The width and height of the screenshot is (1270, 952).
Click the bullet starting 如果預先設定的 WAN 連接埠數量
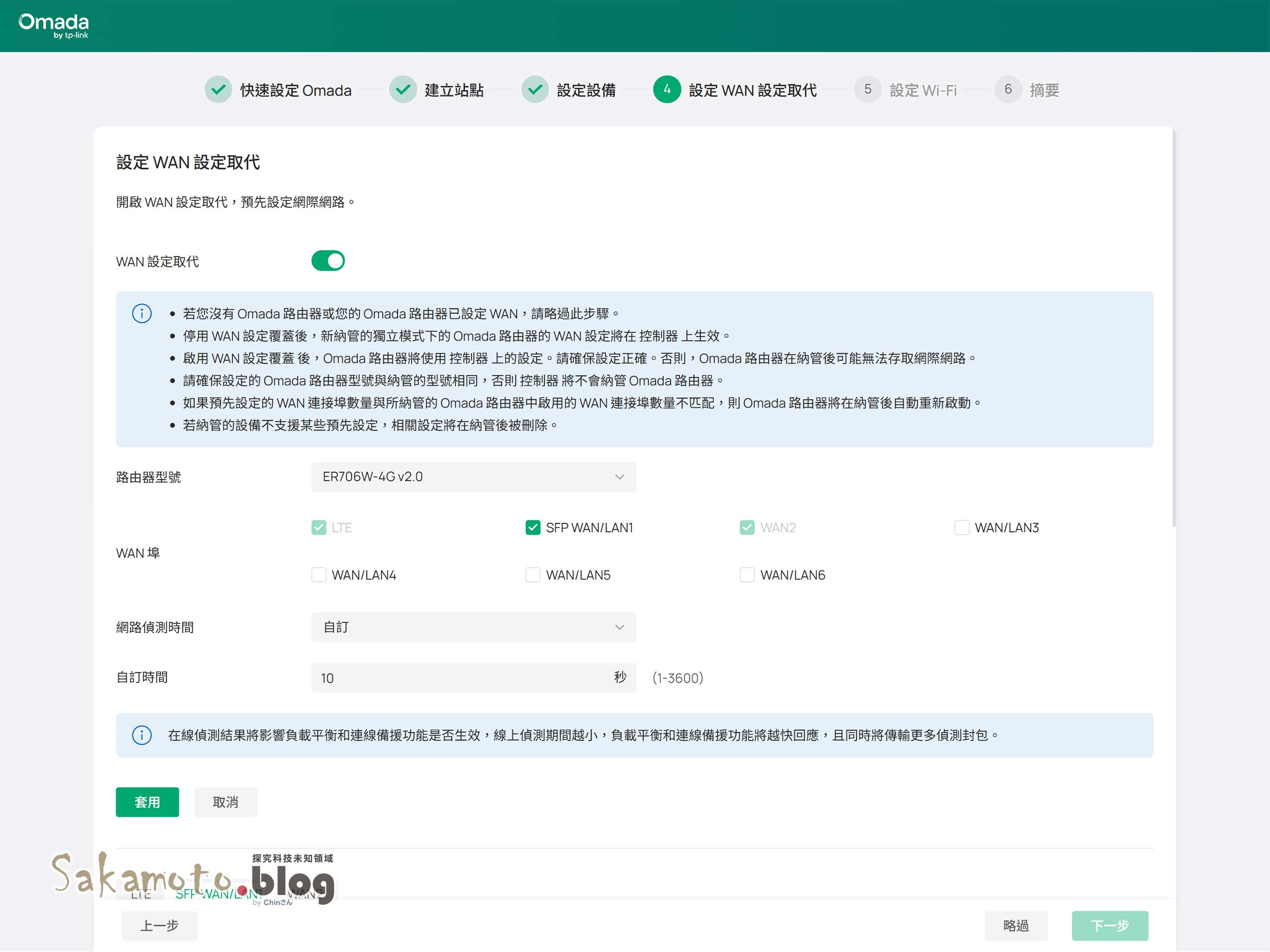[x=582, y=403]
